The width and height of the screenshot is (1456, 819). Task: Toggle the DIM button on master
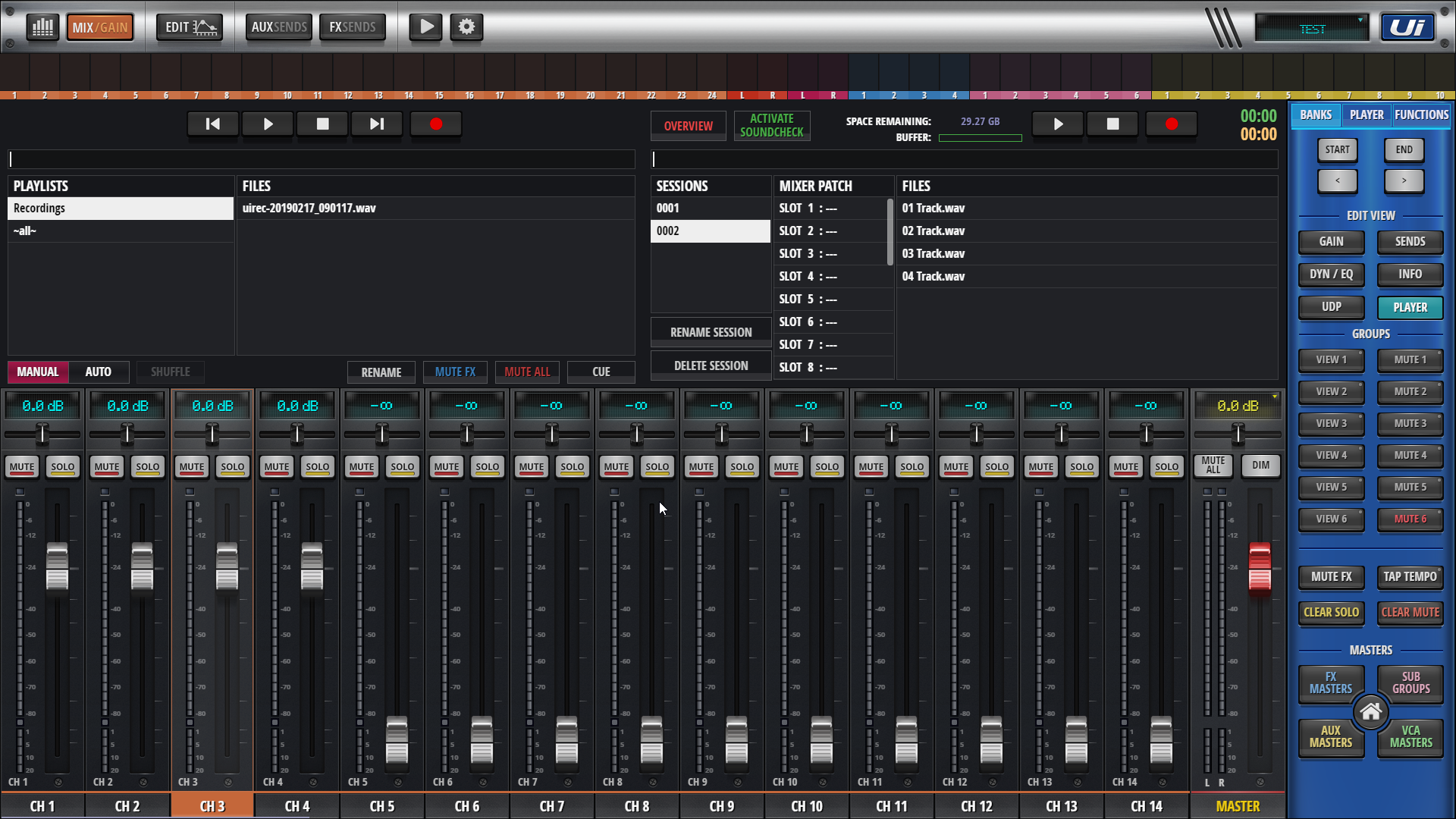pyautogui.click(x=1260, y=466)
